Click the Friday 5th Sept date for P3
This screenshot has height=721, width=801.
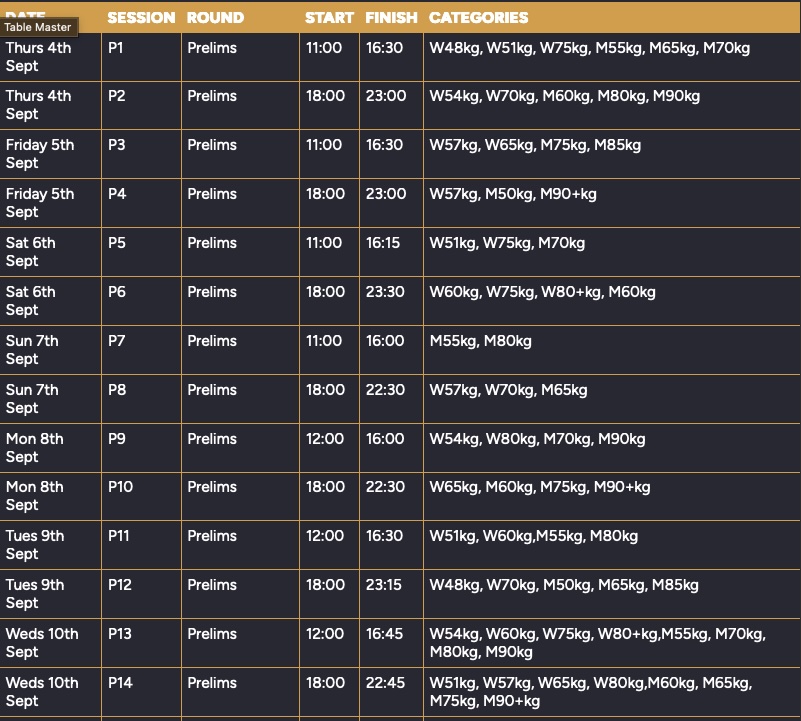coord(40,154)
